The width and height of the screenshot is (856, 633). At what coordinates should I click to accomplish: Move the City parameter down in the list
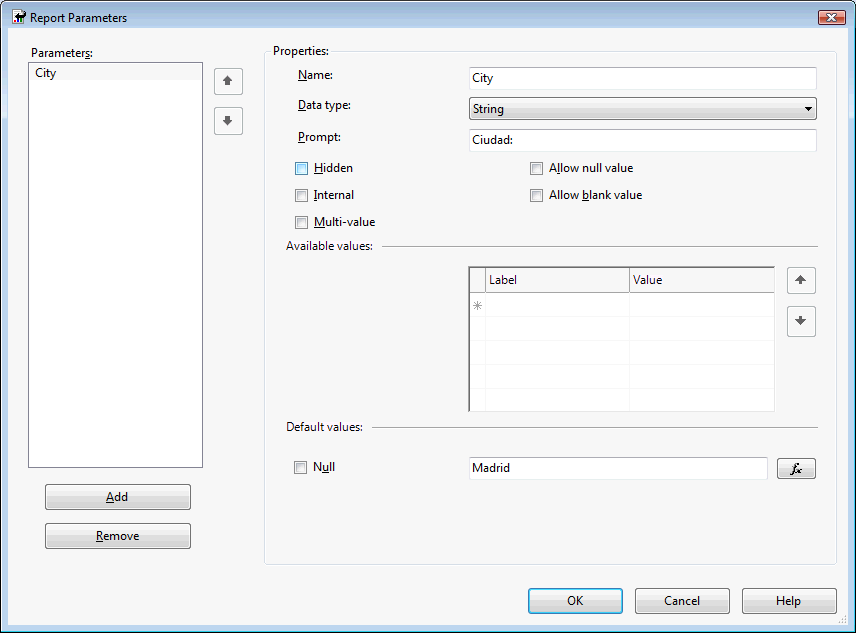pos(228,121)
